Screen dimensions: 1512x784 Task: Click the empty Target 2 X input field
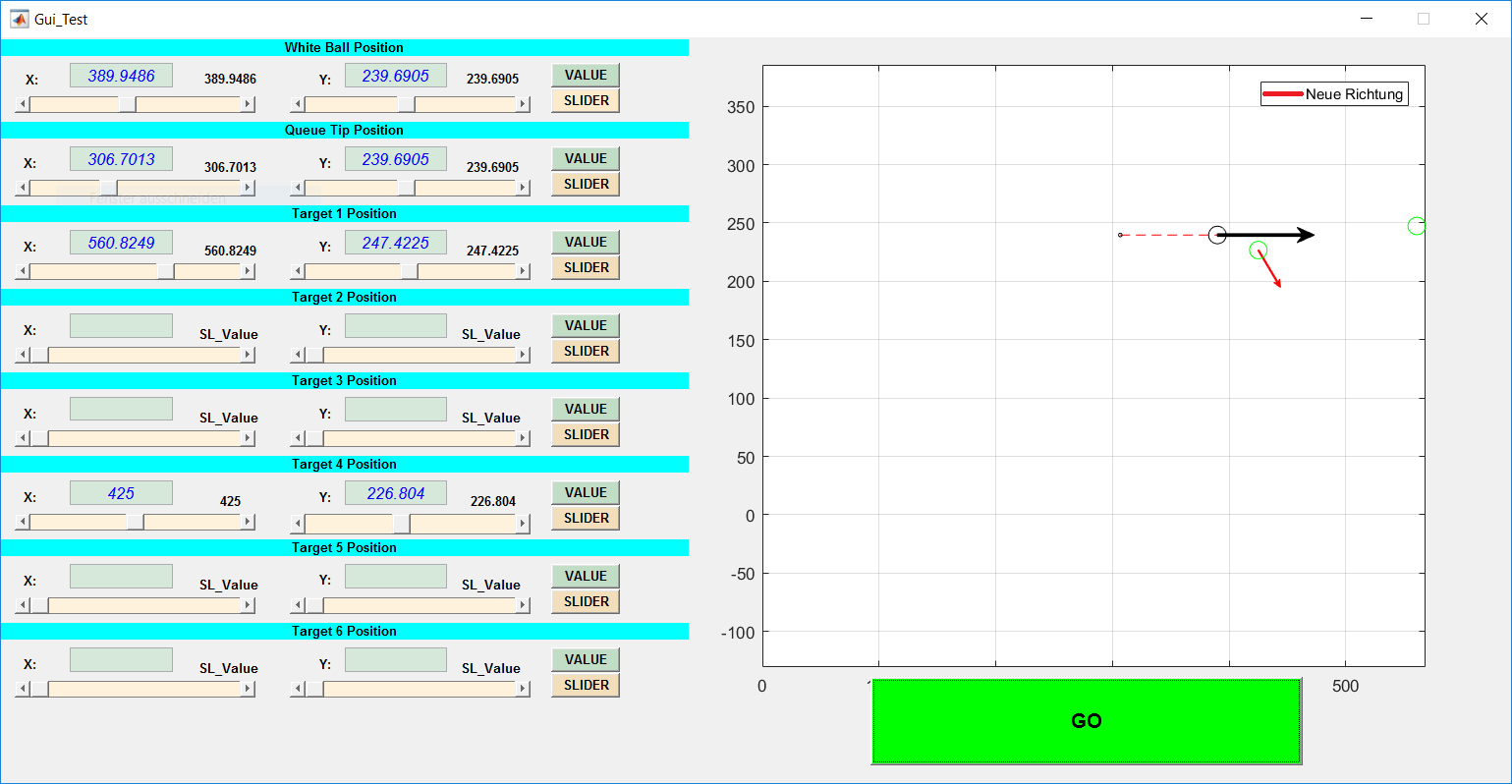click(121, 326)
